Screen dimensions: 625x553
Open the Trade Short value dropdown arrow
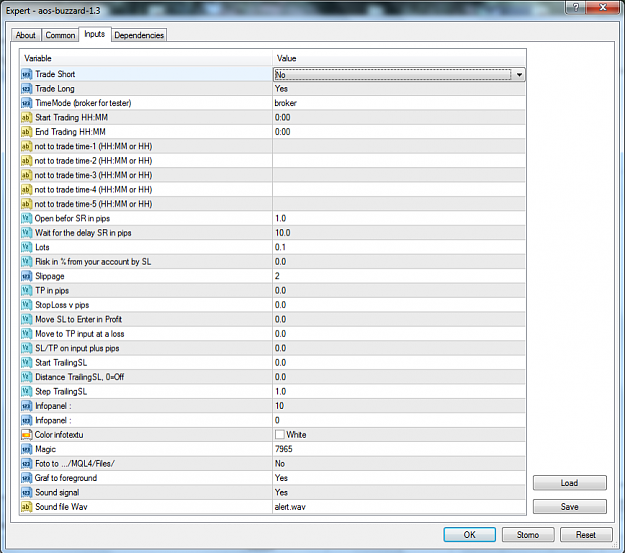[519, 75]
